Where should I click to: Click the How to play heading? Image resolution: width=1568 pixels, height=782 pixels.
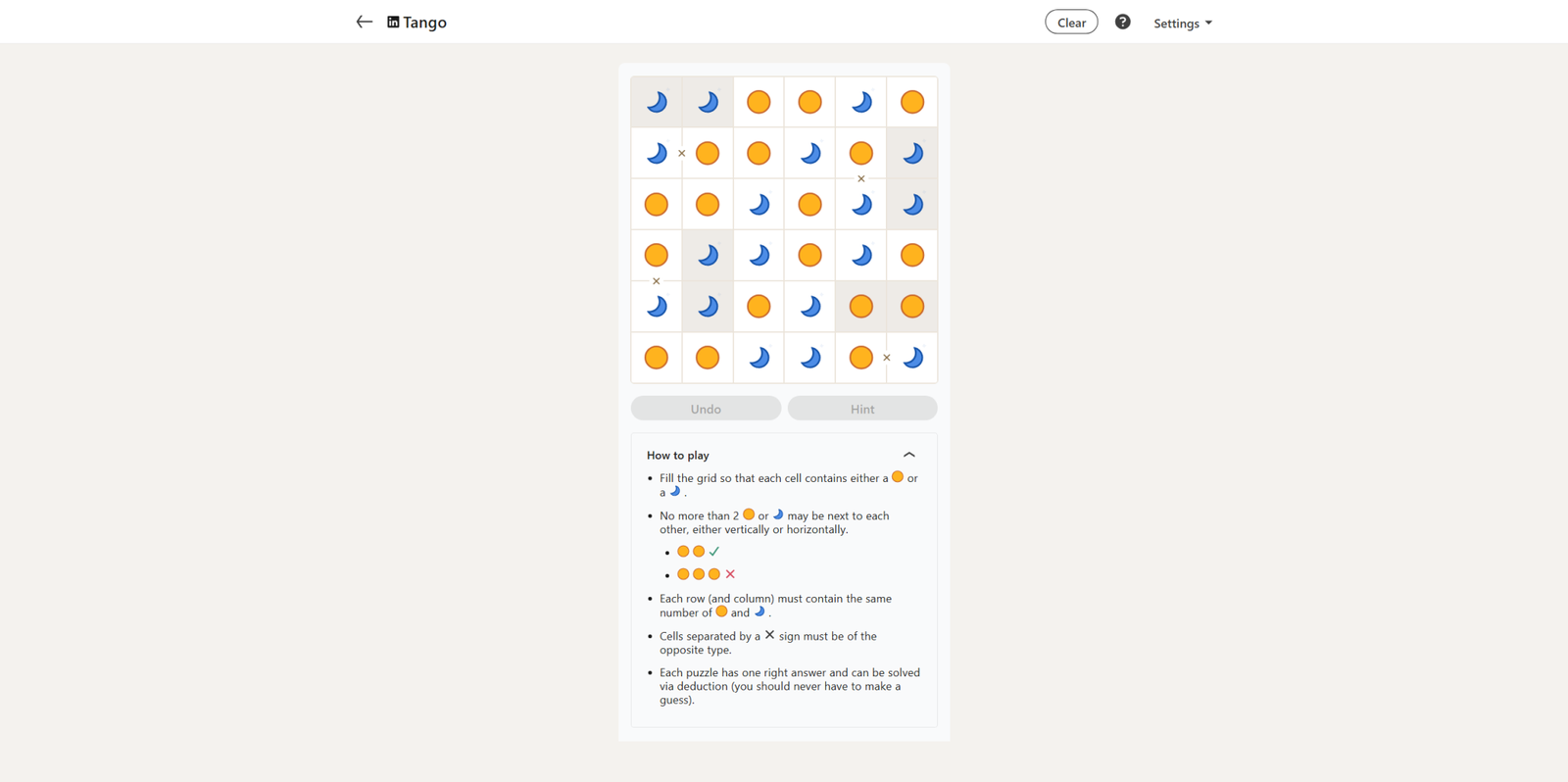678,456
